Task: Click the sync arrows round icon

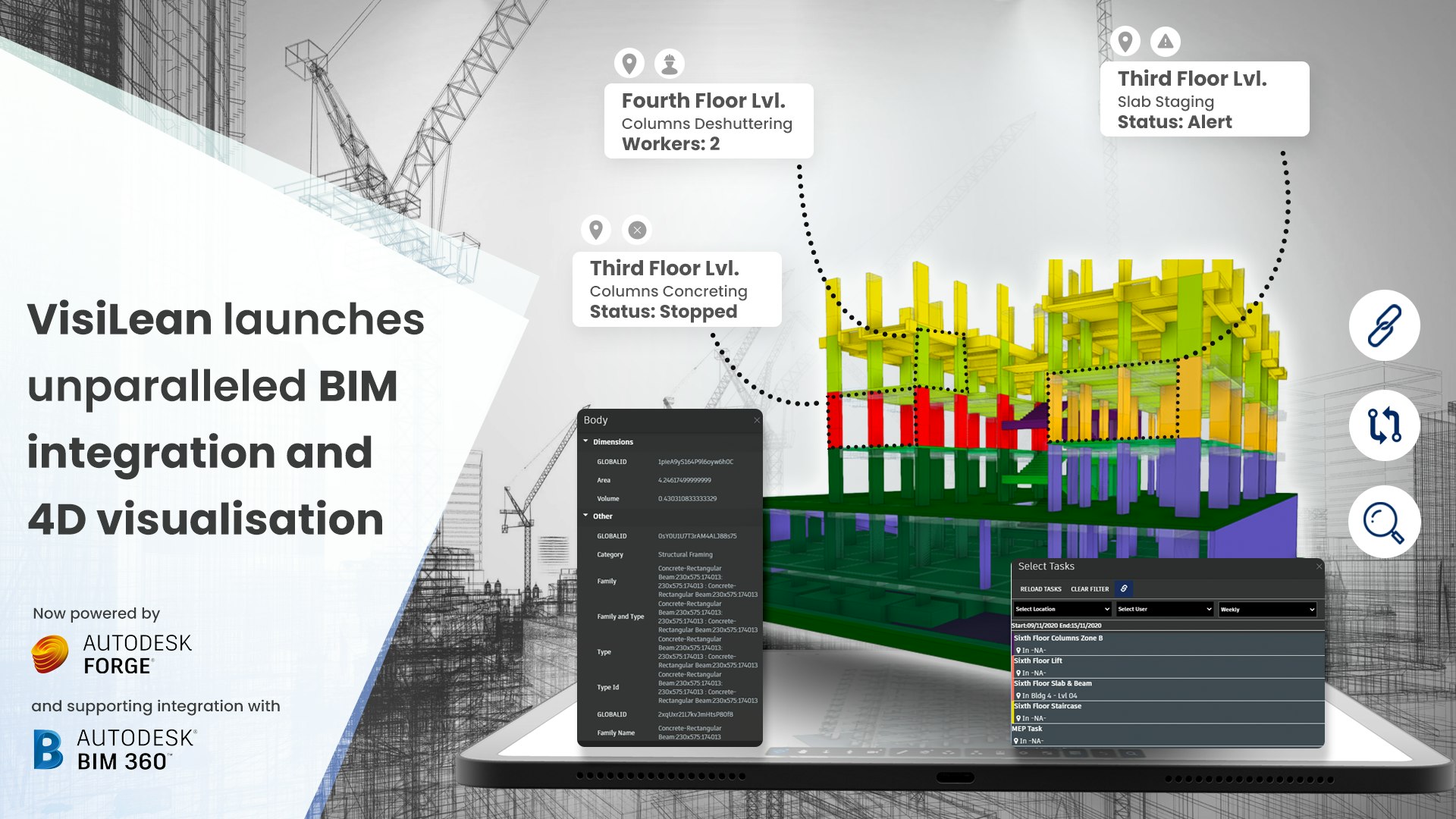Action: click(1384, 425)
